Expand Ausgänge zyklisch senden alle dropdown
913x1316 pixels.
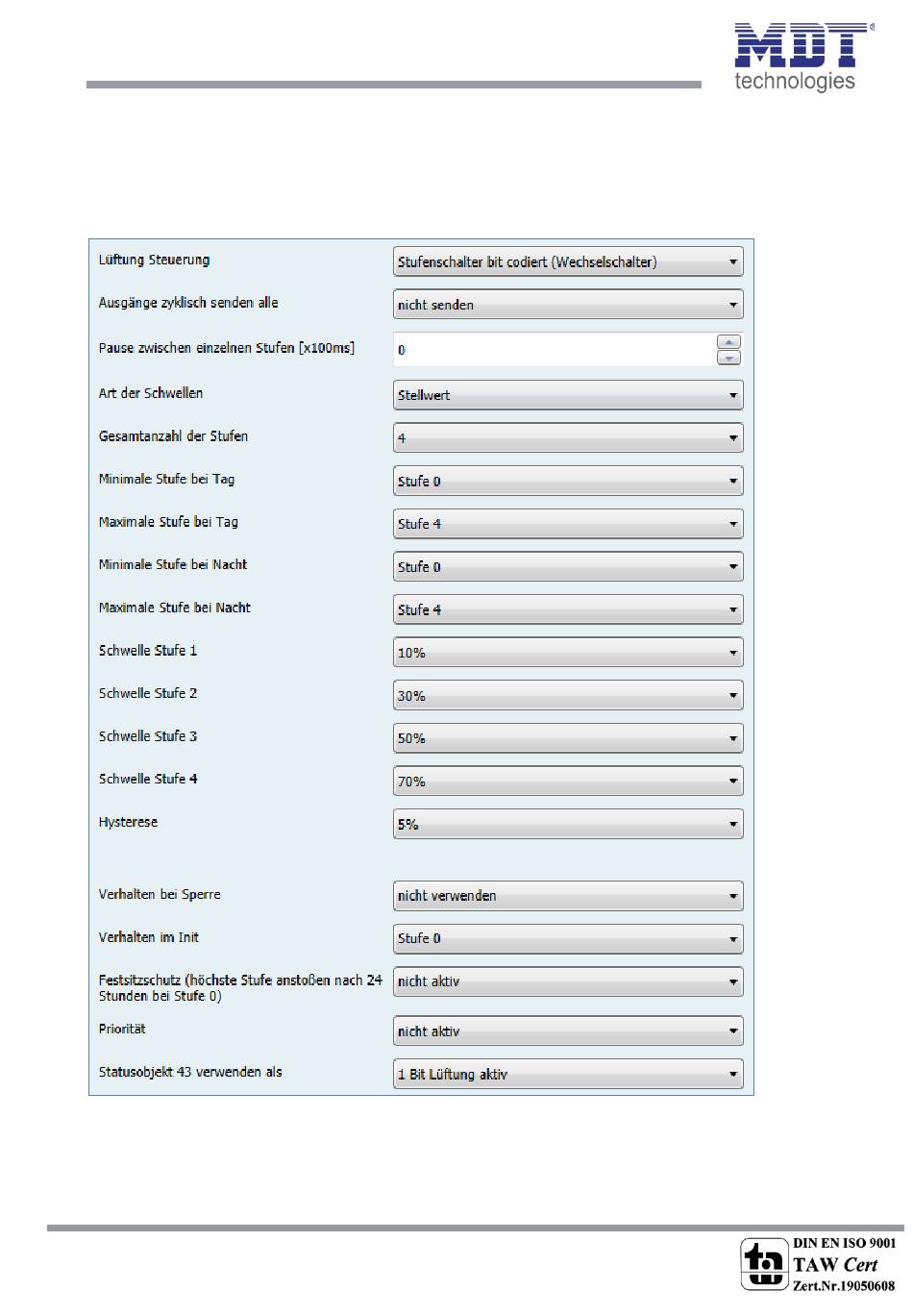[568, 305]
